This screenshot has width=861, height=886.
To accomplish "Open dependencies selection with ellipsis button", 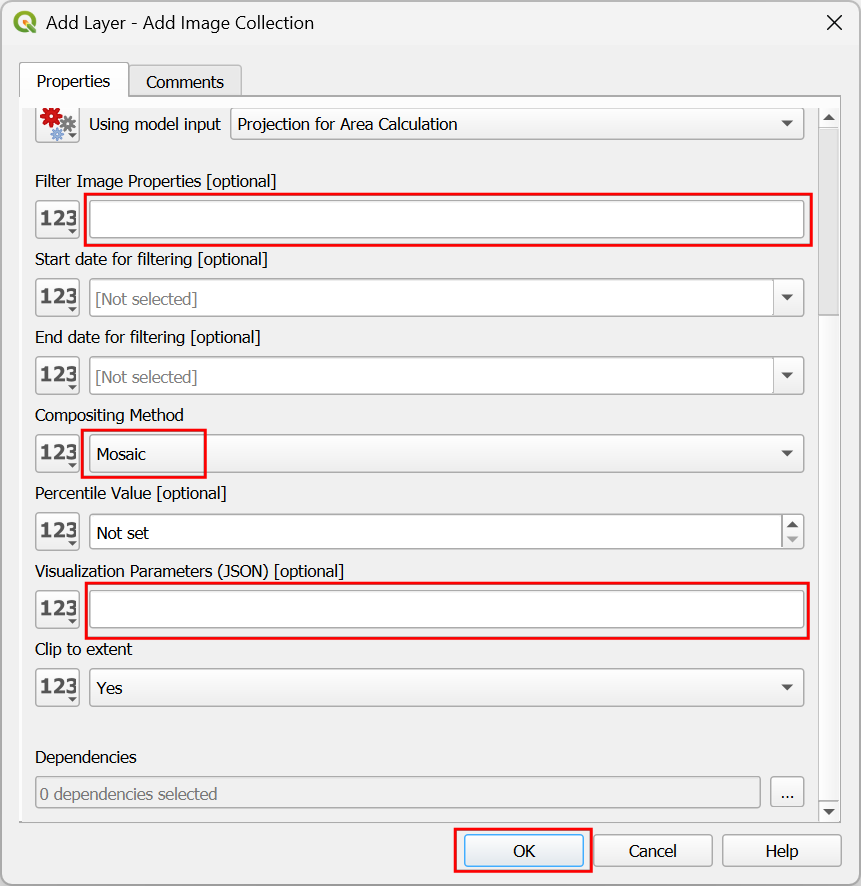I will point(787,793).
